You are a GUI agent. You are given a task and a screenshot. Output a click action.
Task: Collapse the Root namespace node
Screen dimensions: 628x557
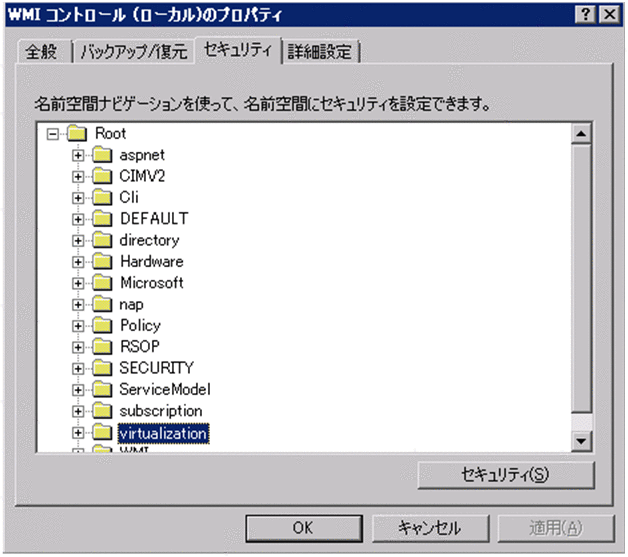click(x=52, y=134)
